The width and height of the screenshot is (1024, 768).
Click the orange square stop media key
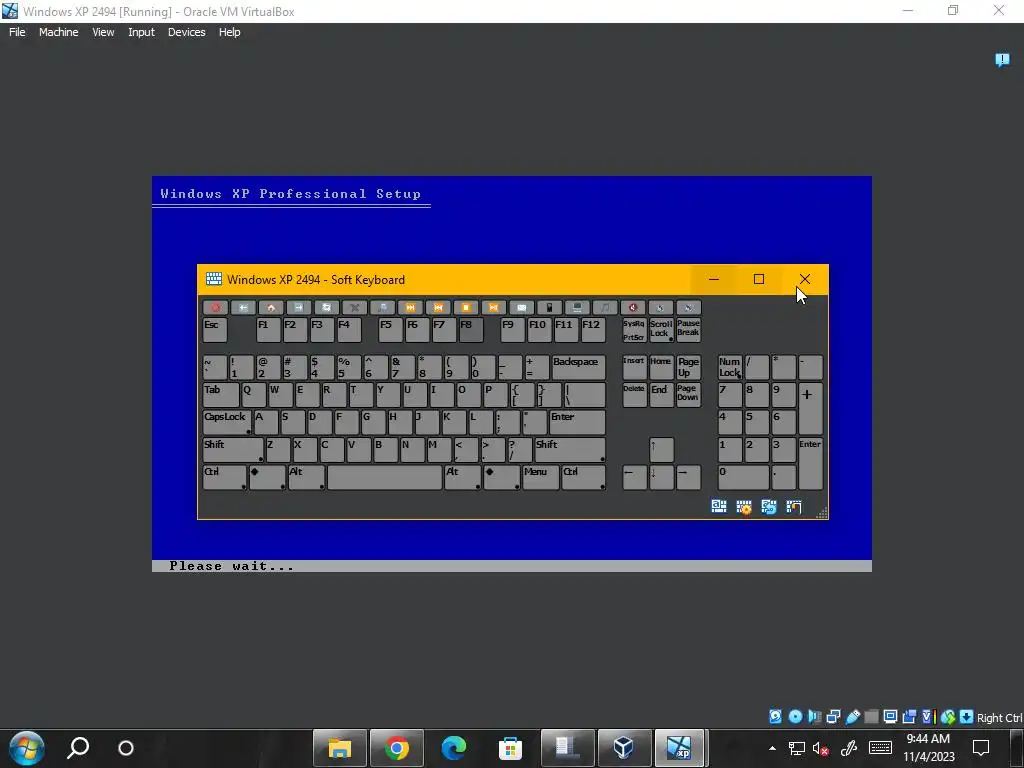coord(466,307)
